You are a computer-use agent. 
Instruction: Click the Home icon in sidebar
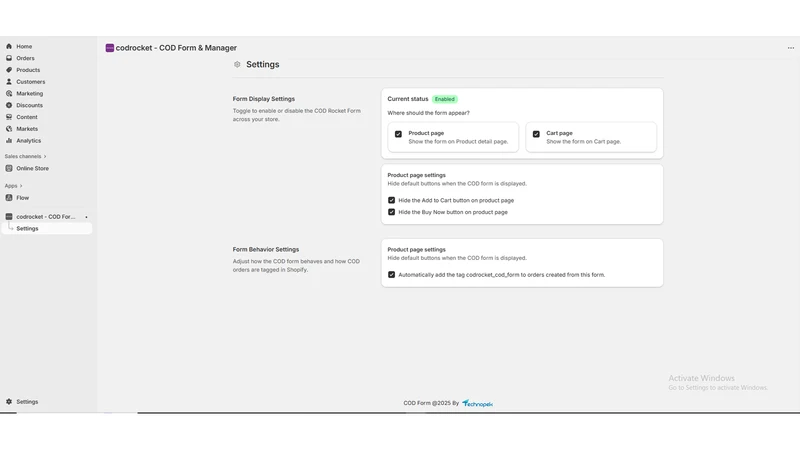[x=9, y=46]
